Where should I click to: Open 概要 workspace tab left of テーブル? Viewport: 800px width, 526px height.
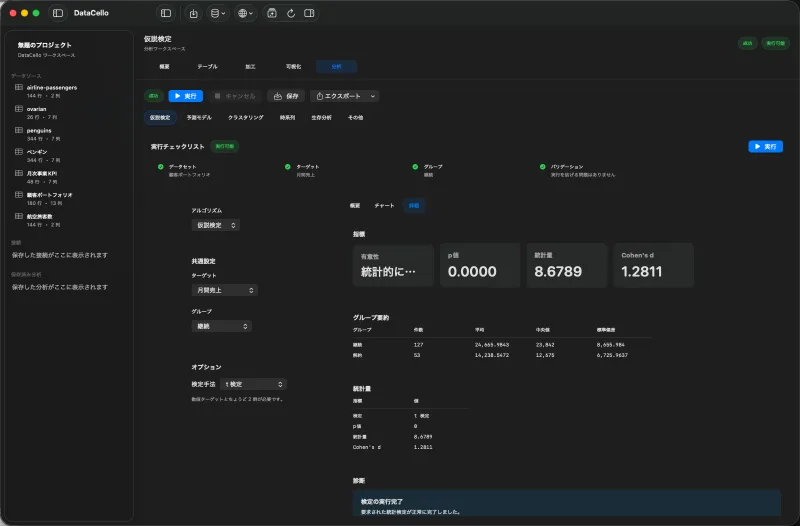[x=164, y=66]
